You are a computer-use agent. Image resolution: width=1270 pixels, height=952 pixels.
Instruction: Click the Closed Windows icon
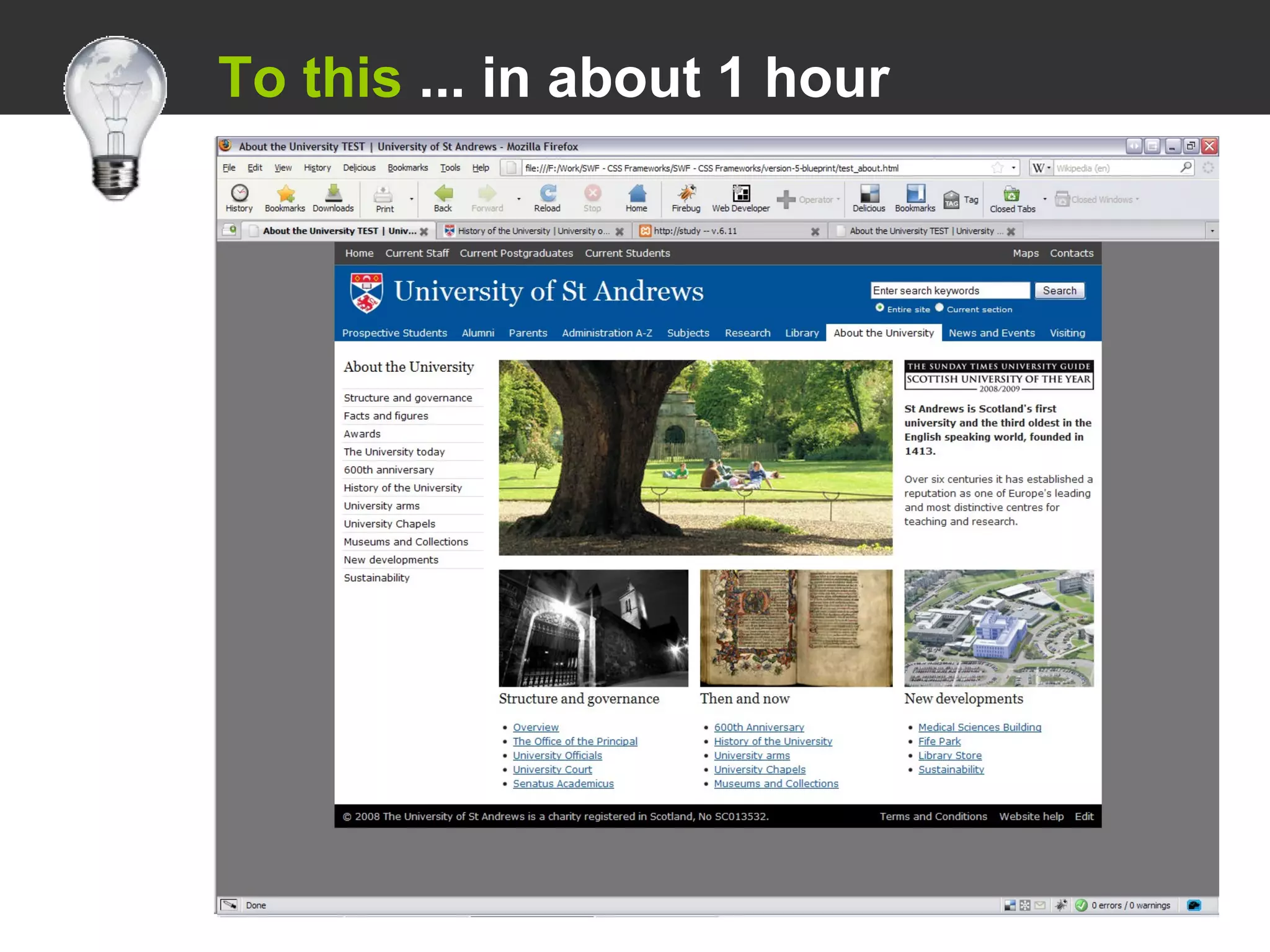pyautogui.click(x=1062, y=199)
